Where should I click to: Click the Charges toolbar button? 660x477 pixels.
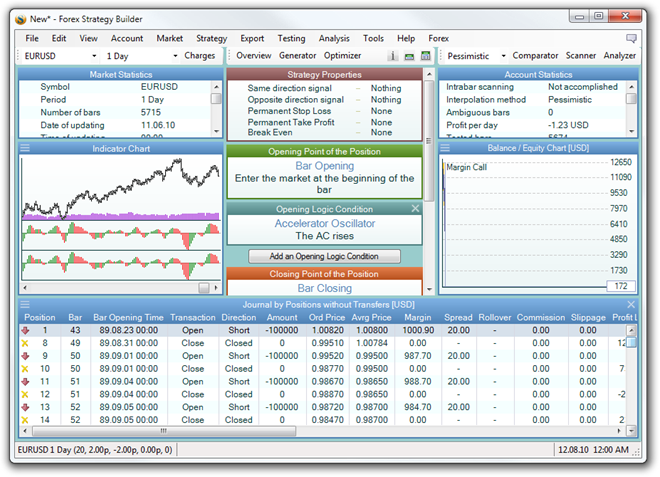[x=200, y=56]
